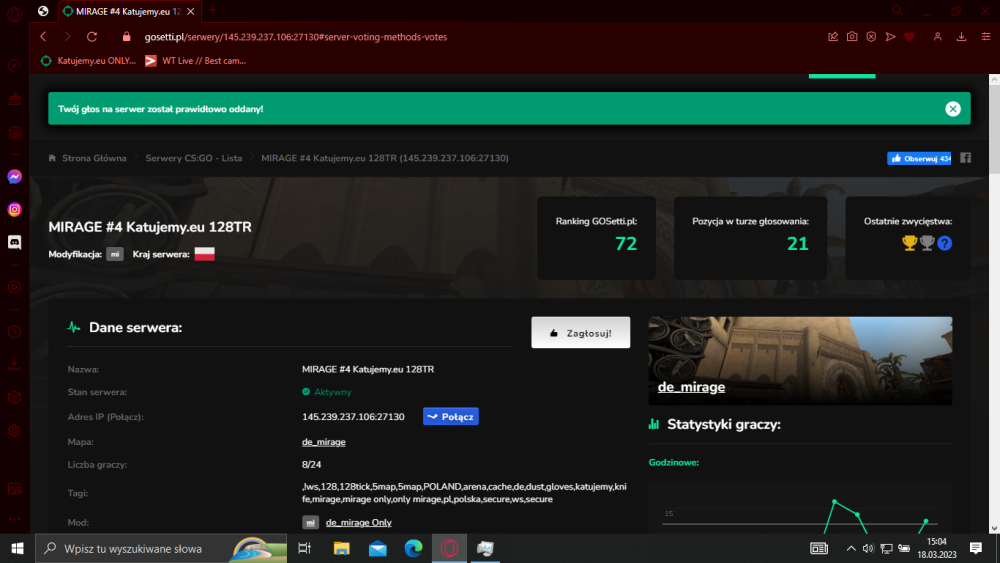Bookmark this page with heart icon
The image size is (1000, 563).
pyautogui.click(x=909, y=37)
